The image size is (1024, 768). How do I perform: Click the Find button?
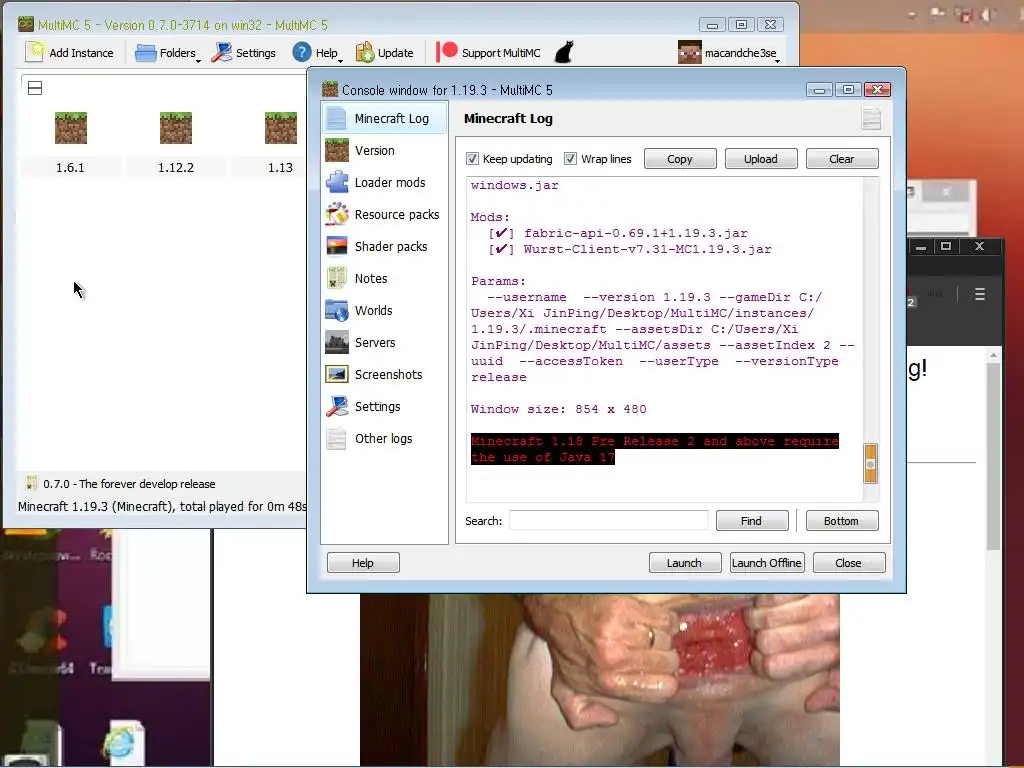(x=752, y=520)
